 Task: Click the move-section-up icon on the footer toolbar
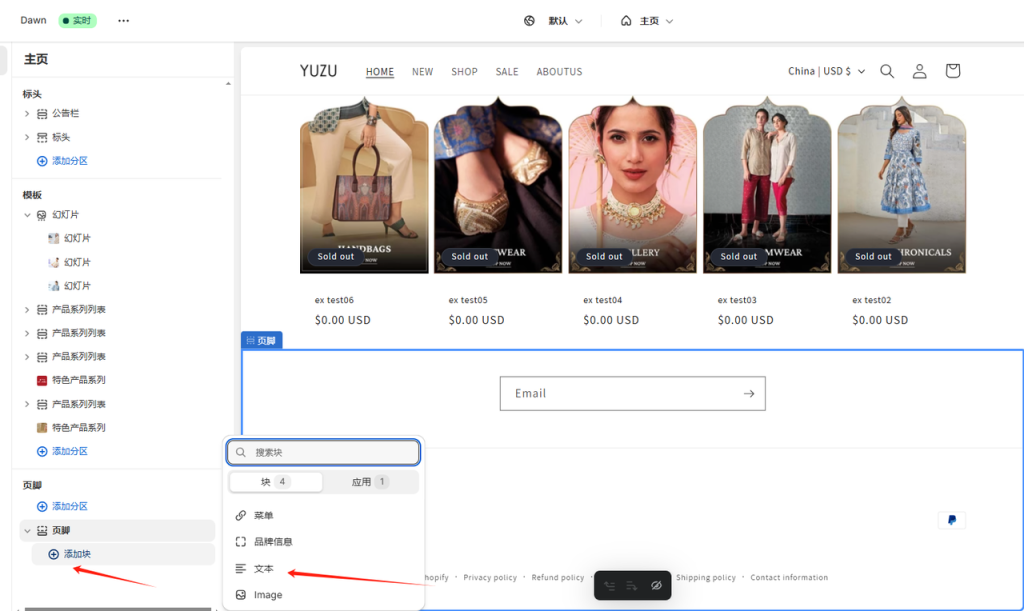[x=608, y=584]
